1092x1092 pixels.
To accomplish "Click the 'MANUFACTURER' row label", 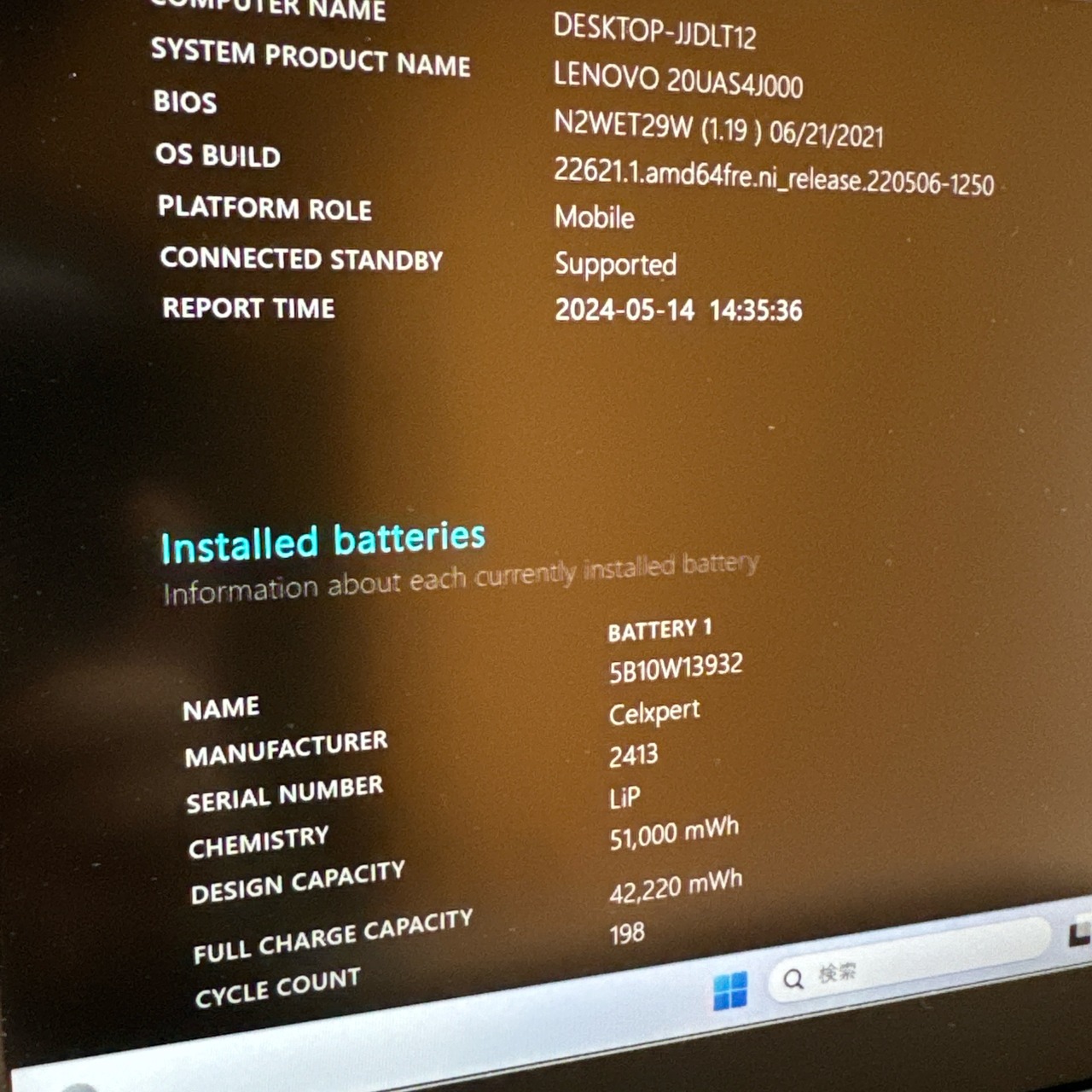I will click(x=286, y=748).
